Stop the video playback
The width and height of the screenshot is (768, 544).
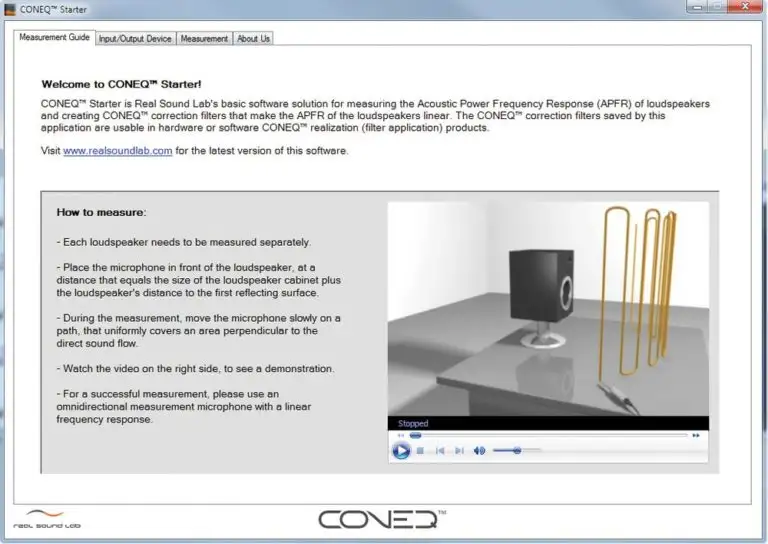[x=420, y=450]
